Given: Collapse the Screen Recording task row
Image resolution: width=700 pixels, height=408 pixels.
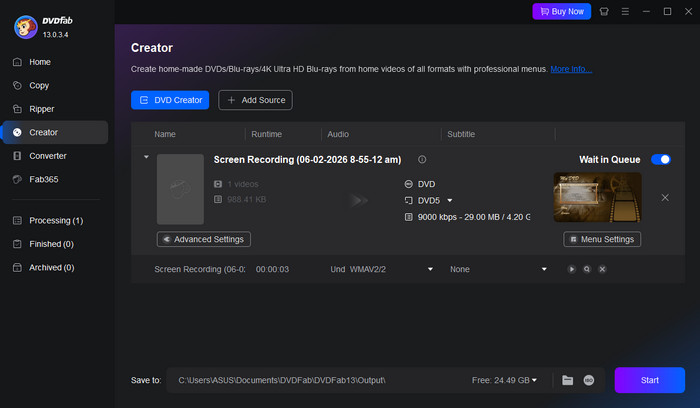Looking at the screenshot, I should [146, 157].
